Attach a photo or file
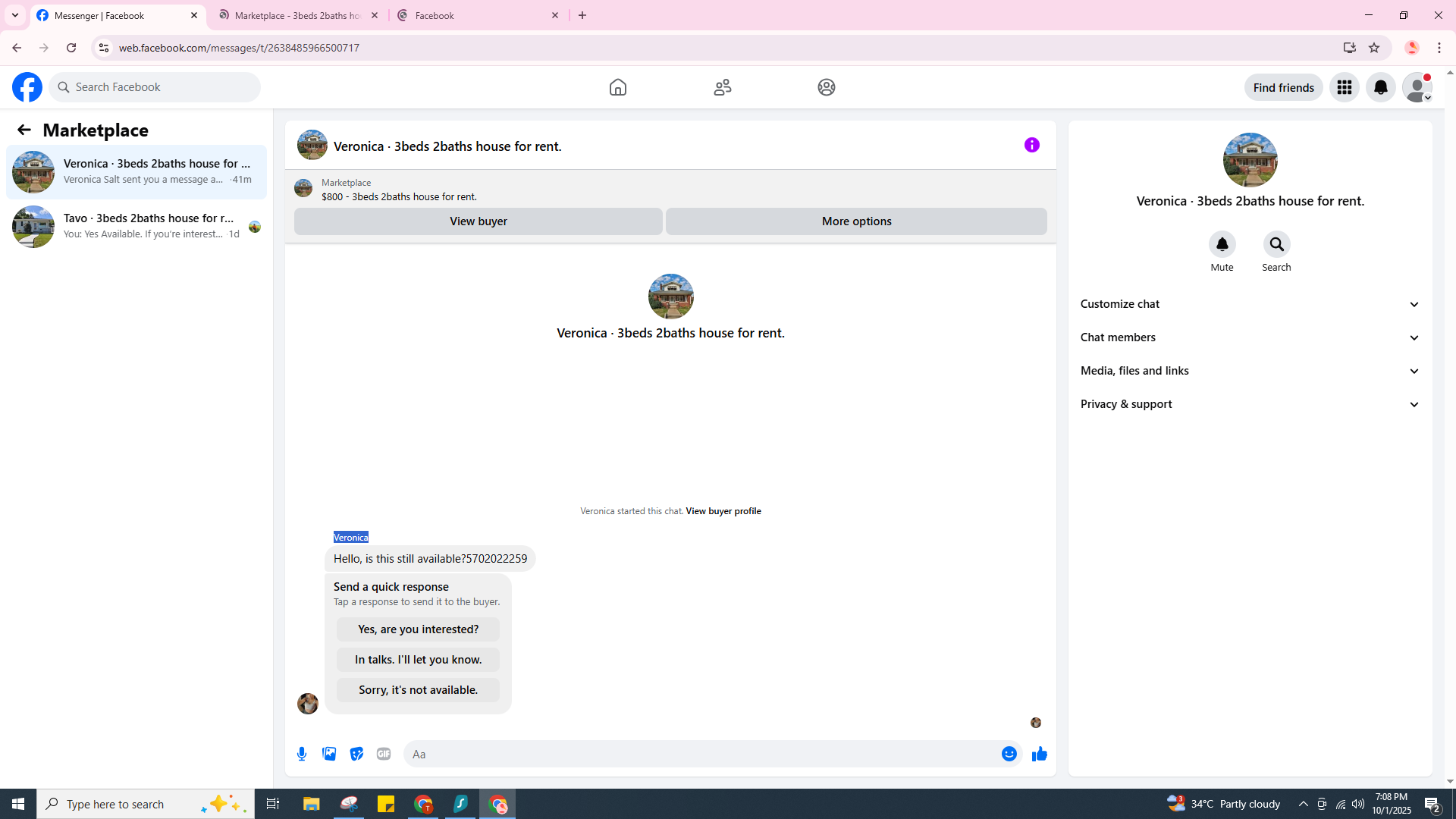Image resolution: width=1456 pixels, height=819 pixels. click(x=329, y=754)
